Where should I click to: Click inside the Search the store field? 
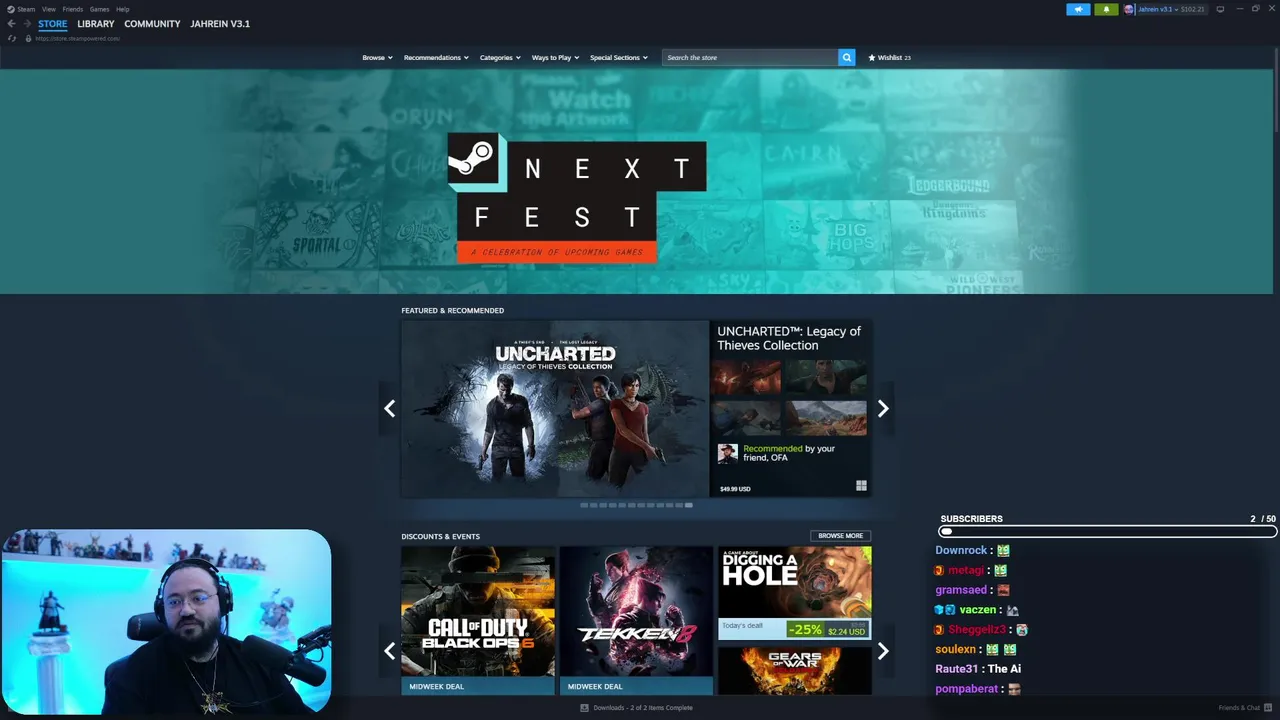750,57
